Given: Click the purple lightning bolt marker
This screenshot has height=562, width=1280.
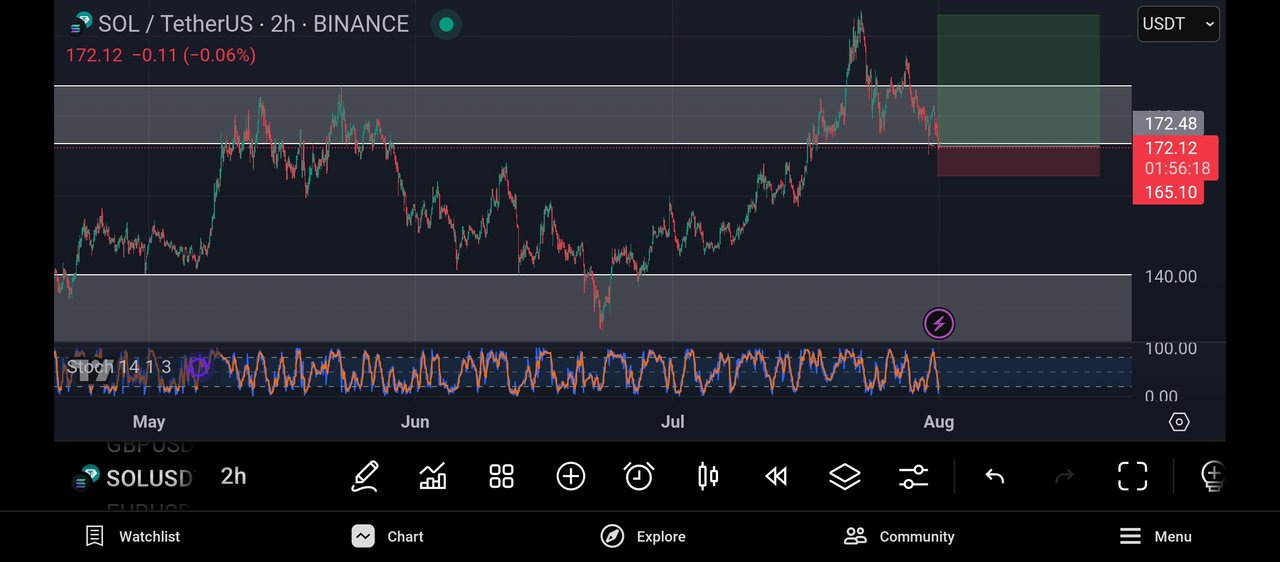Looking at the screenshot, I should (x=939, y=324).
